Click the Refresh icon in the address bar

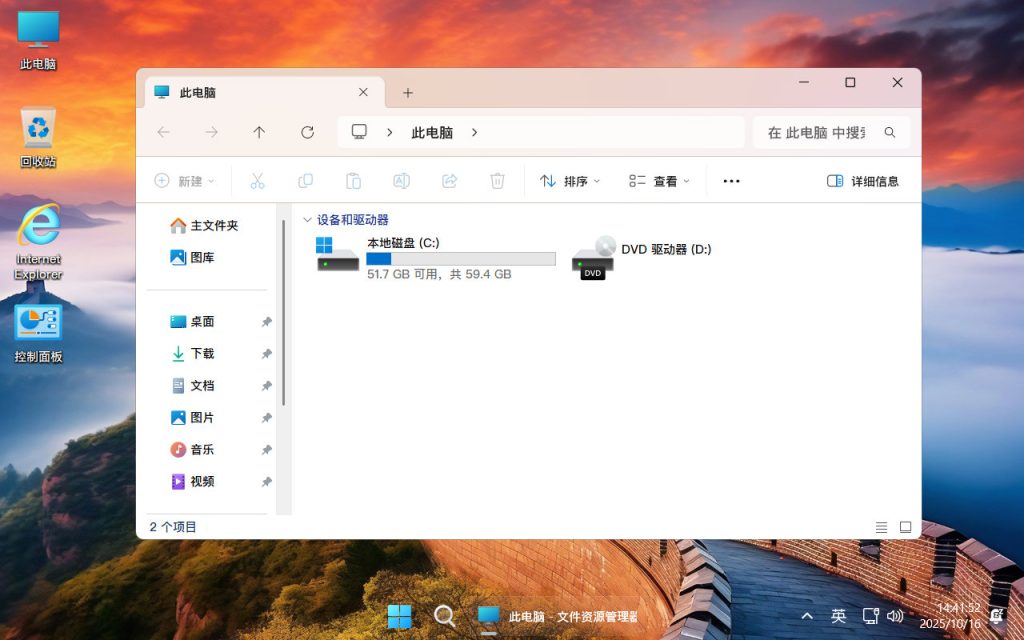(307, 131)
